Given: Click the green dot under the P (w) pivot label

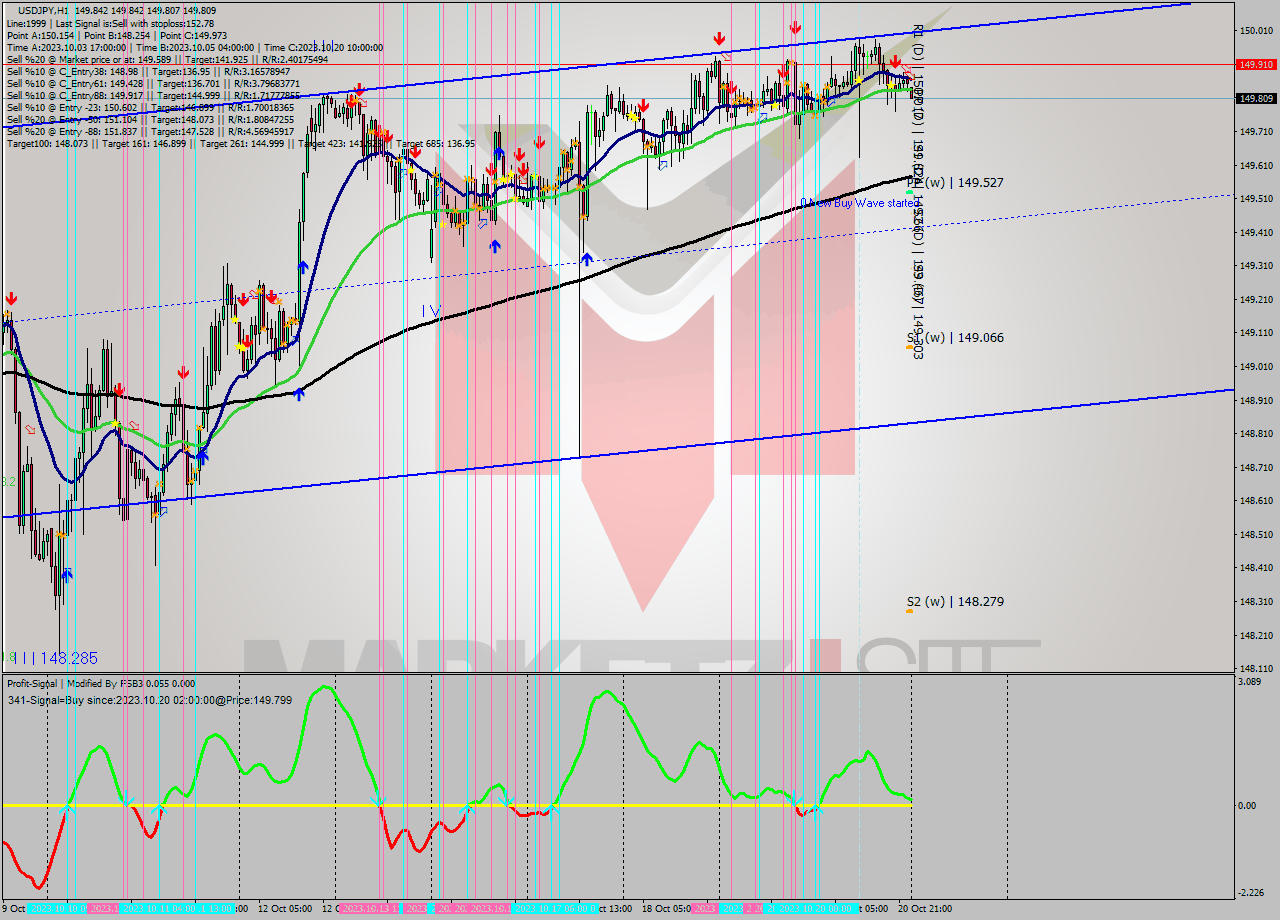Looking at the screenshot, I should coord(909,193).
